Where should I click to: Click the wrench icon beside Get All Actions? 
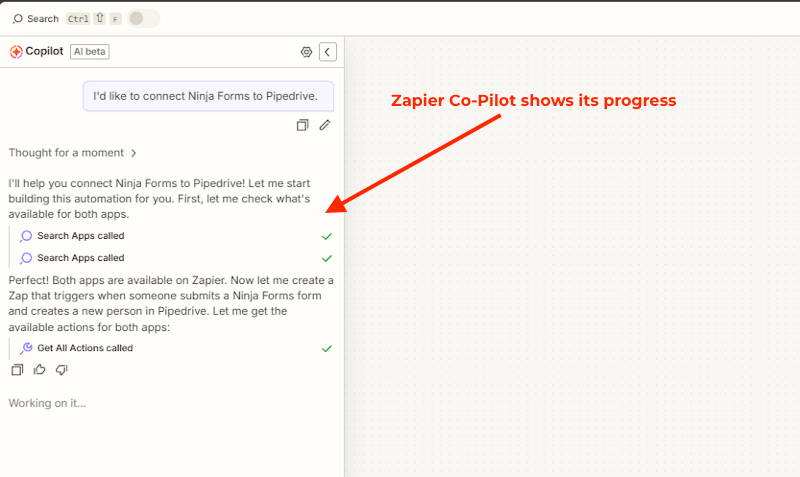(26, 348)
